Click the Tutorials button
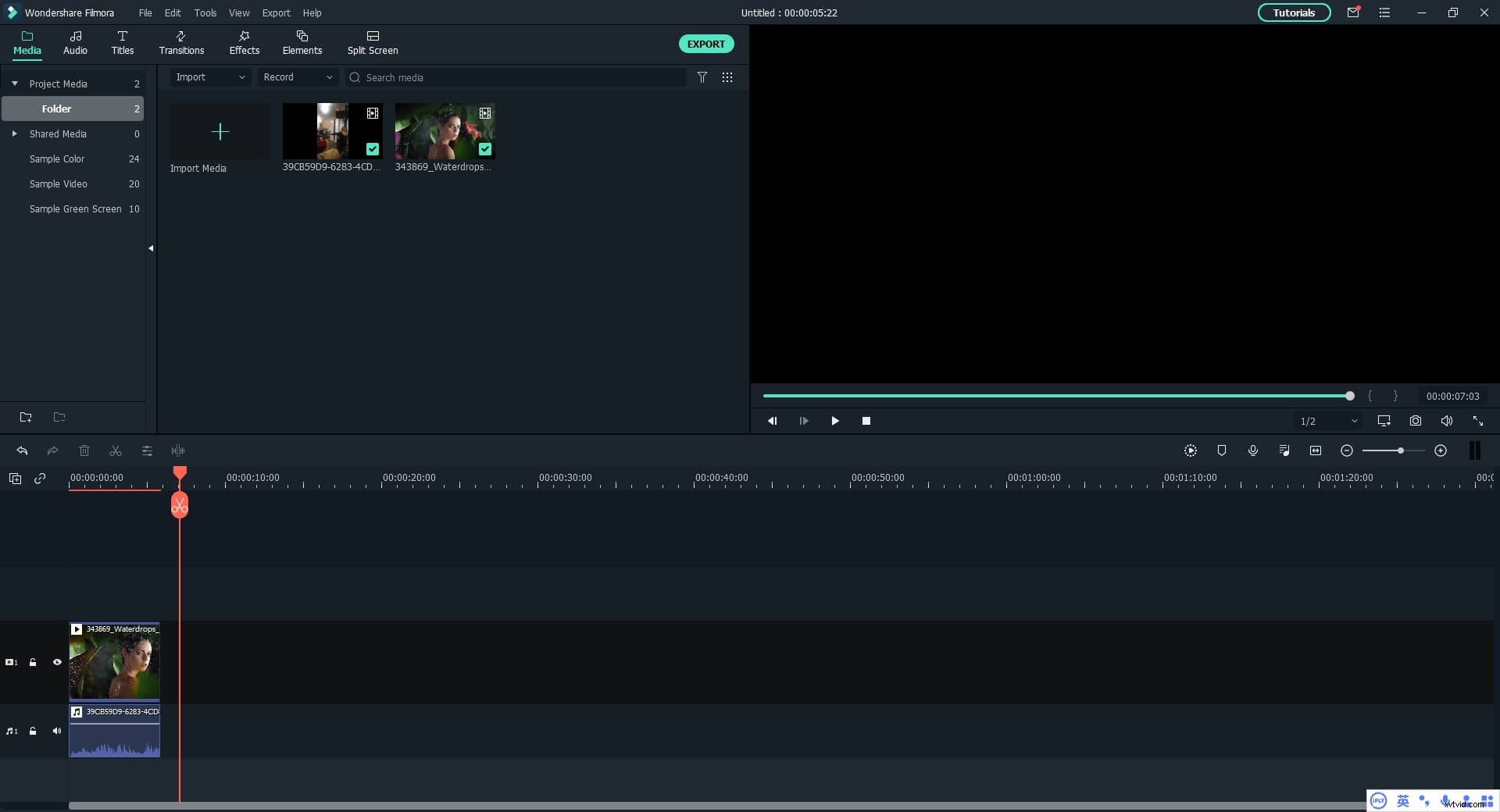This screenshot has height=812, width=1500. click(1294, 12)
